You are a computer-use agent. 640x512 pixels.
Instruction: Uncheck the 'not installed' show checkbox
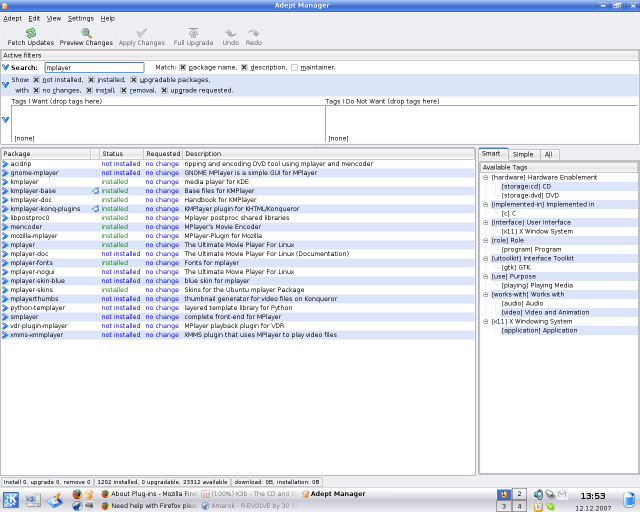click(36, 79)
